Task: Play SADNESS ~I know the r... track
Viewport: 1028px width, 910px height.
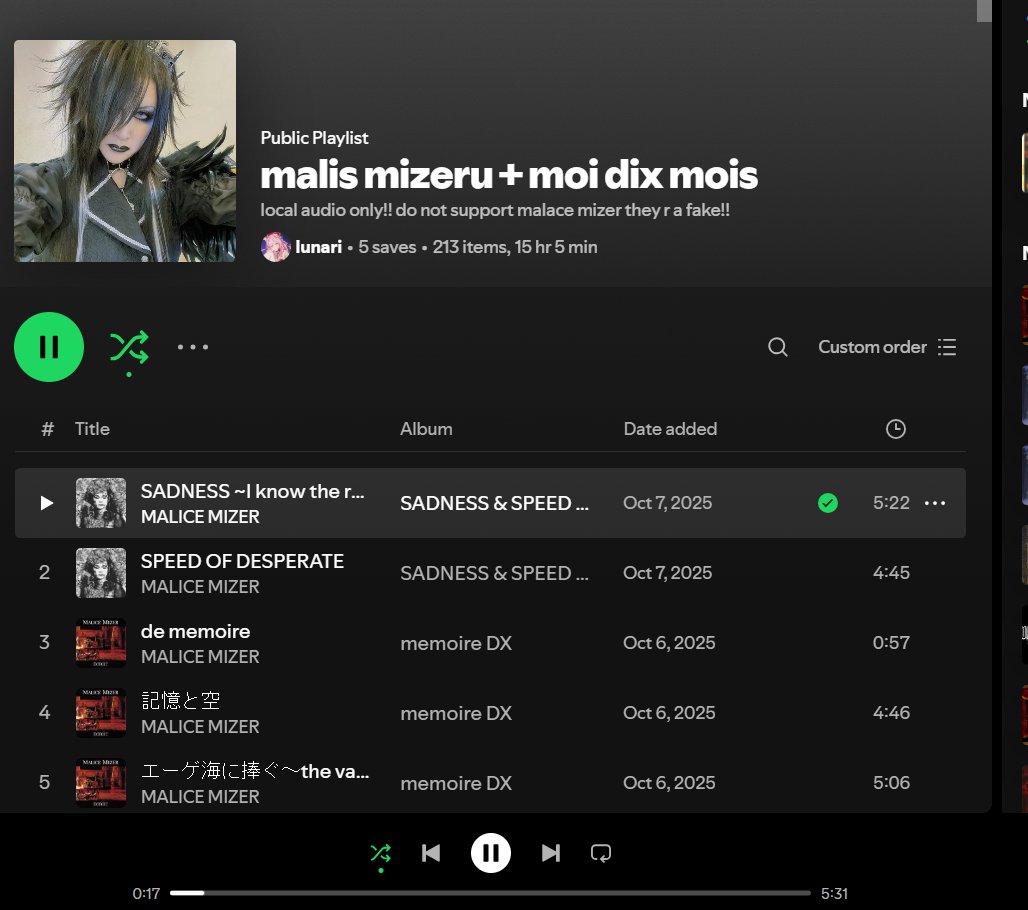Action: point(47,503)
